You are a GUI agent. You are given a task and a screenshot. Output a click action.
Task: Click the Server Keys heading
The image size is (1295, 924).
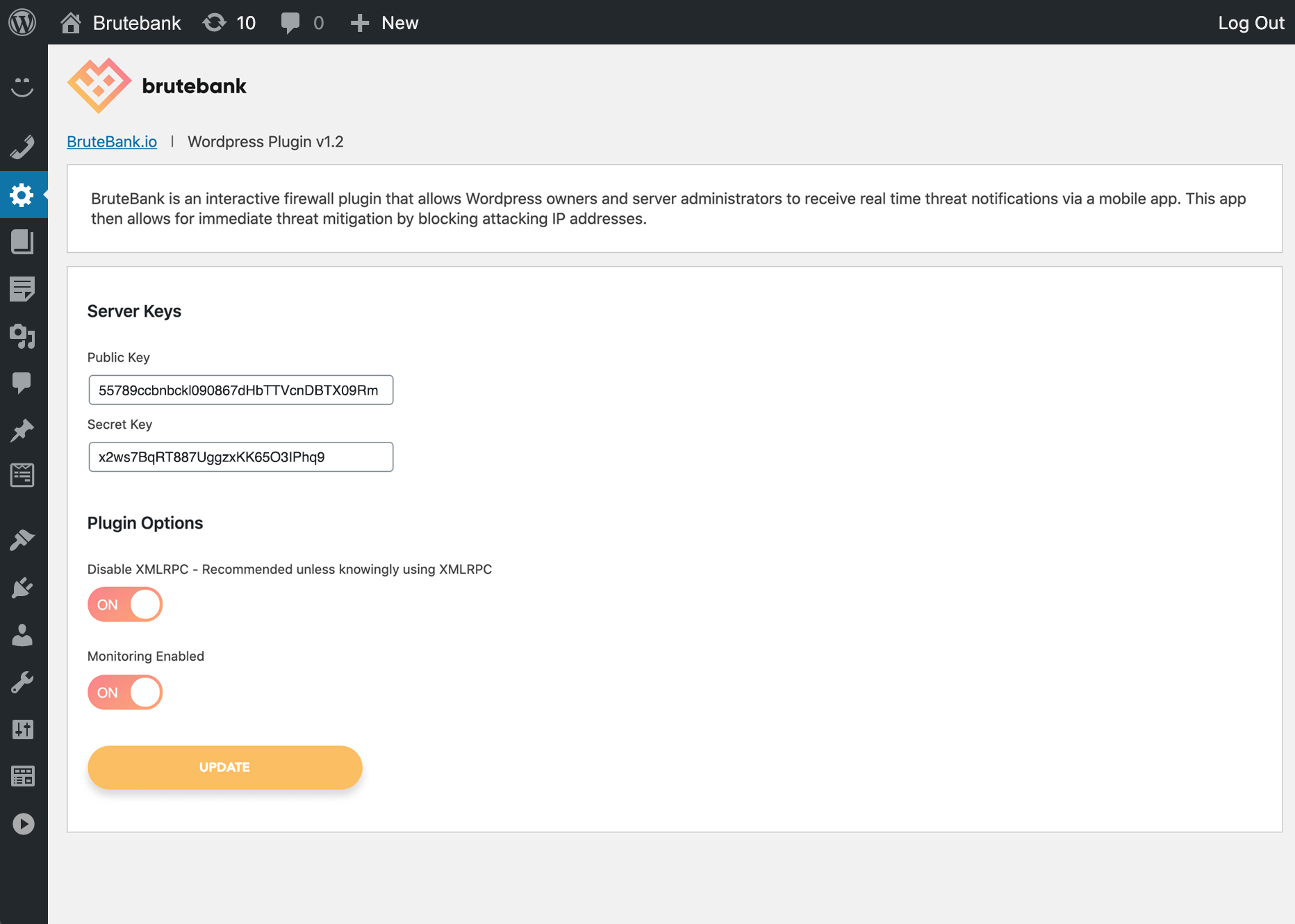(x=134, y=311)
